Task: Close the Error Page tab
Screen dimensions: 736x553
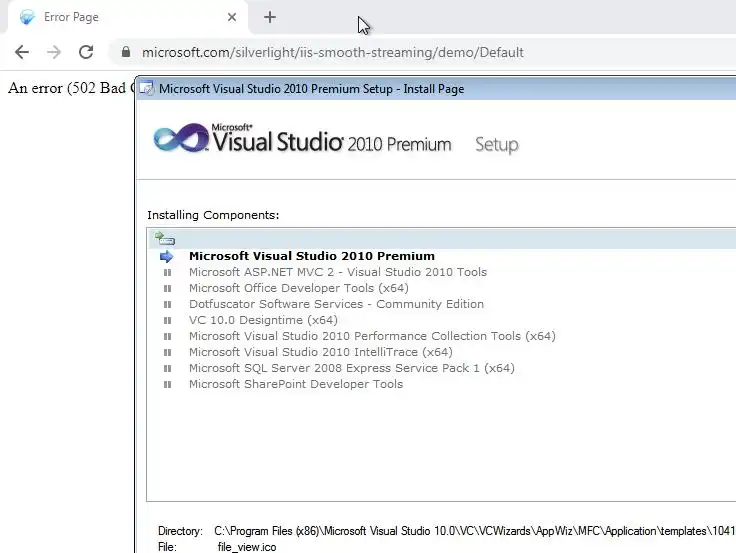Action: 231,17
